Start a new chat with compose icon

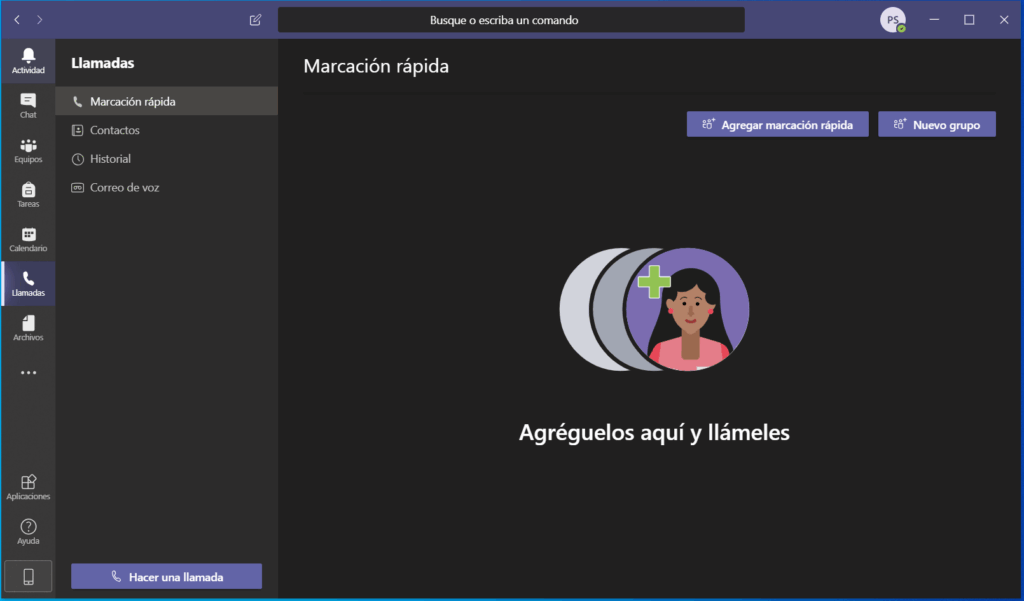click(x=255, y=20)
